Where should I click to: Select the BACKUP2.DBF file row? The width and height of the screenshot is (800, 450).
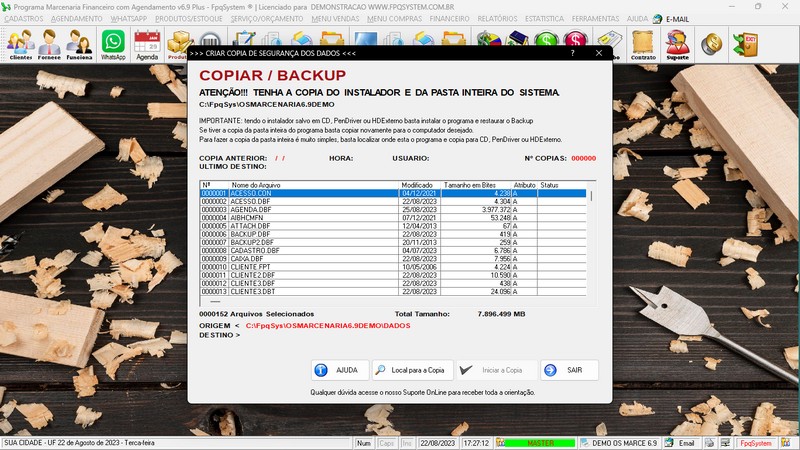pos(393,242)
